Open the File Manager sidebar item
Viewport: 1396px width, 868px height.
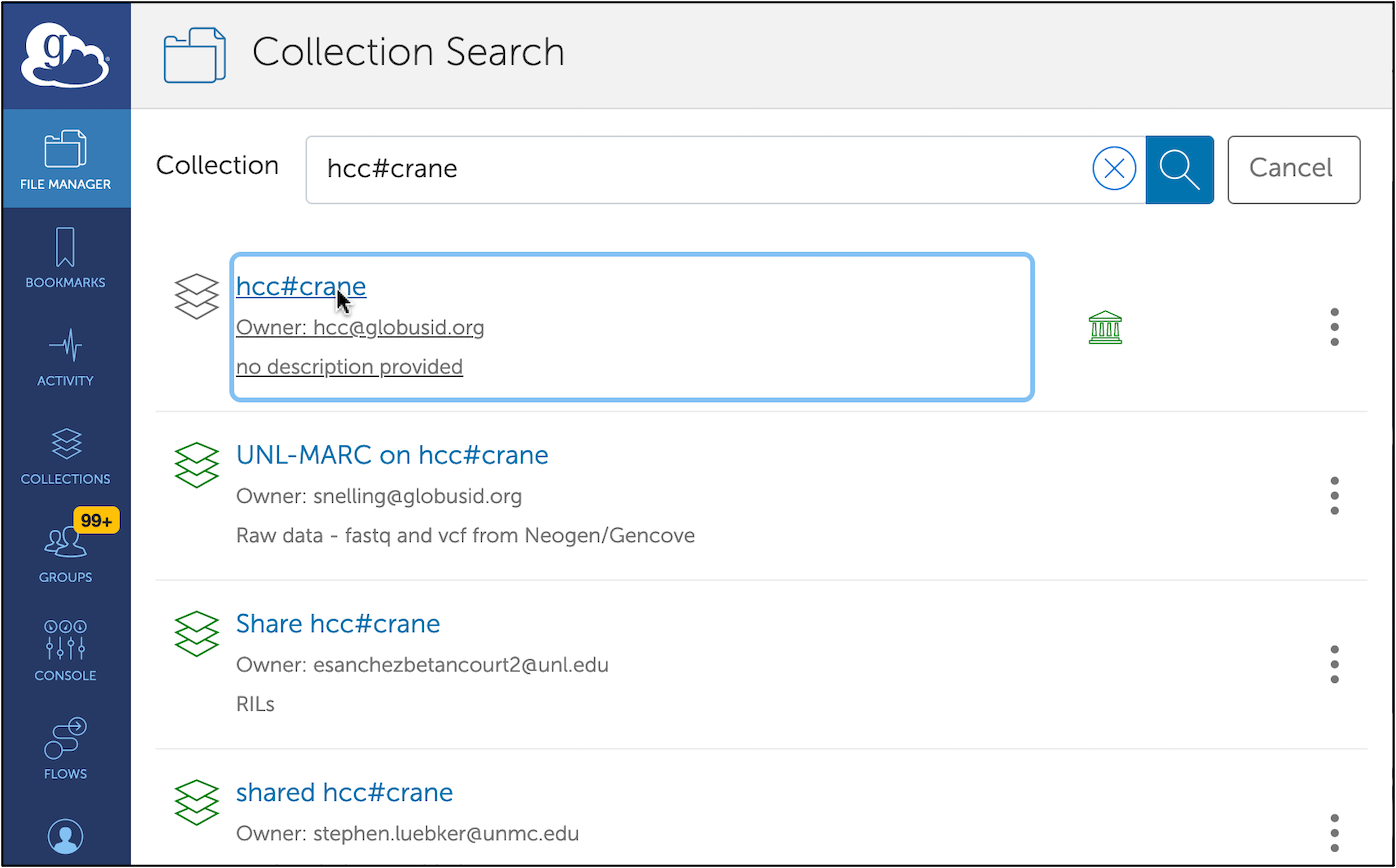click(x=66, y=159)
